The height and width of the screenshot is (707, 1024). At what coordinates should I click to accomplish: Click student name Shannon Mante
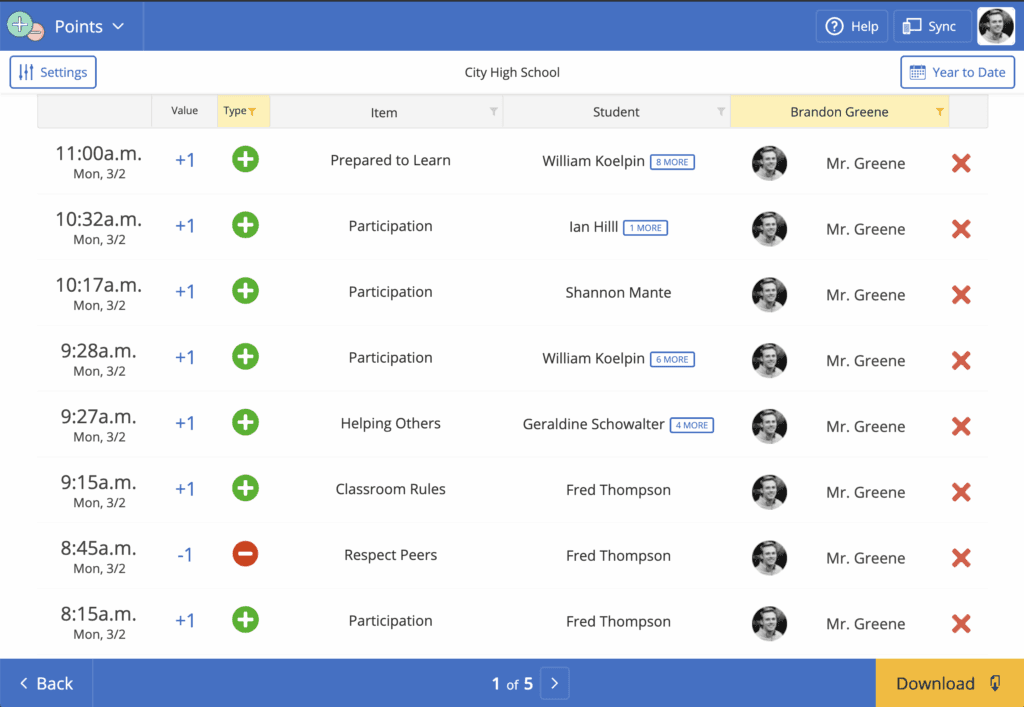[618, 292]
